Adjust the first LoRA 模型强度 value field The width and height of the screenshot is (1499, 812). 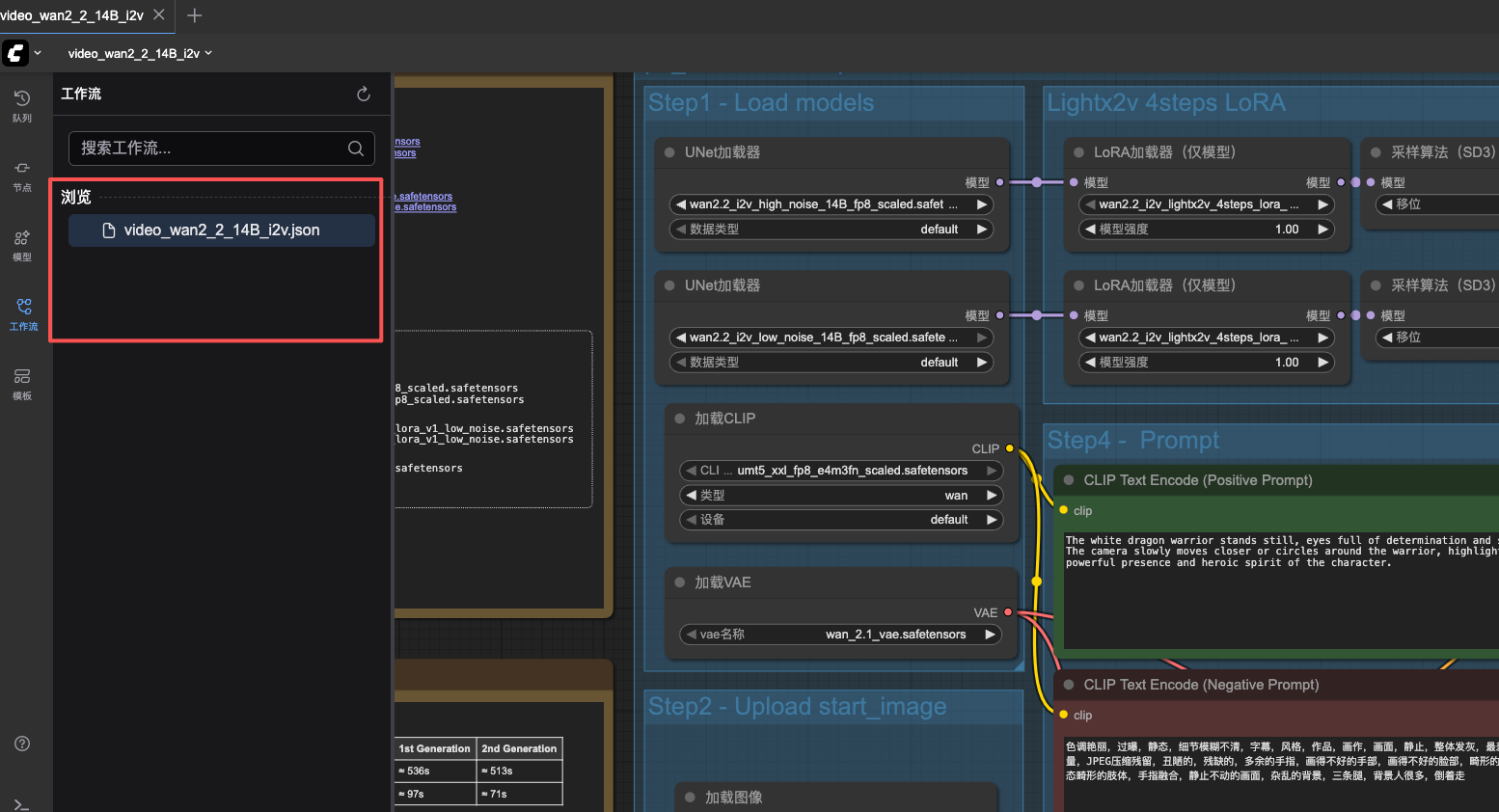tap(1208, 230)
